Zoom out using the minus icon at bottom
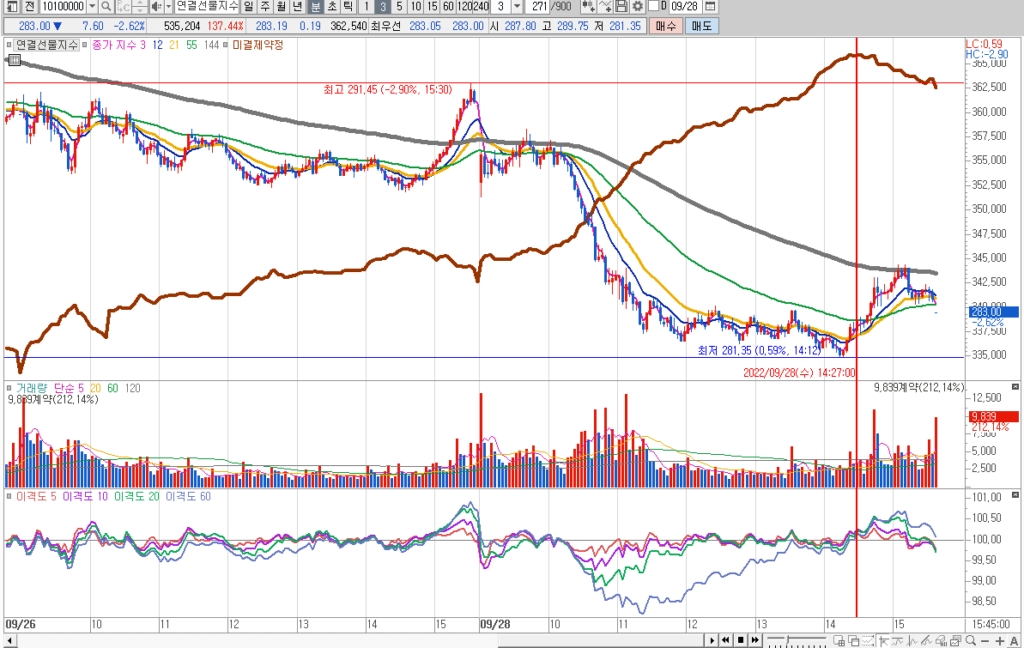This screenshot has width=1024, height=648. click(x=984, y=640)
